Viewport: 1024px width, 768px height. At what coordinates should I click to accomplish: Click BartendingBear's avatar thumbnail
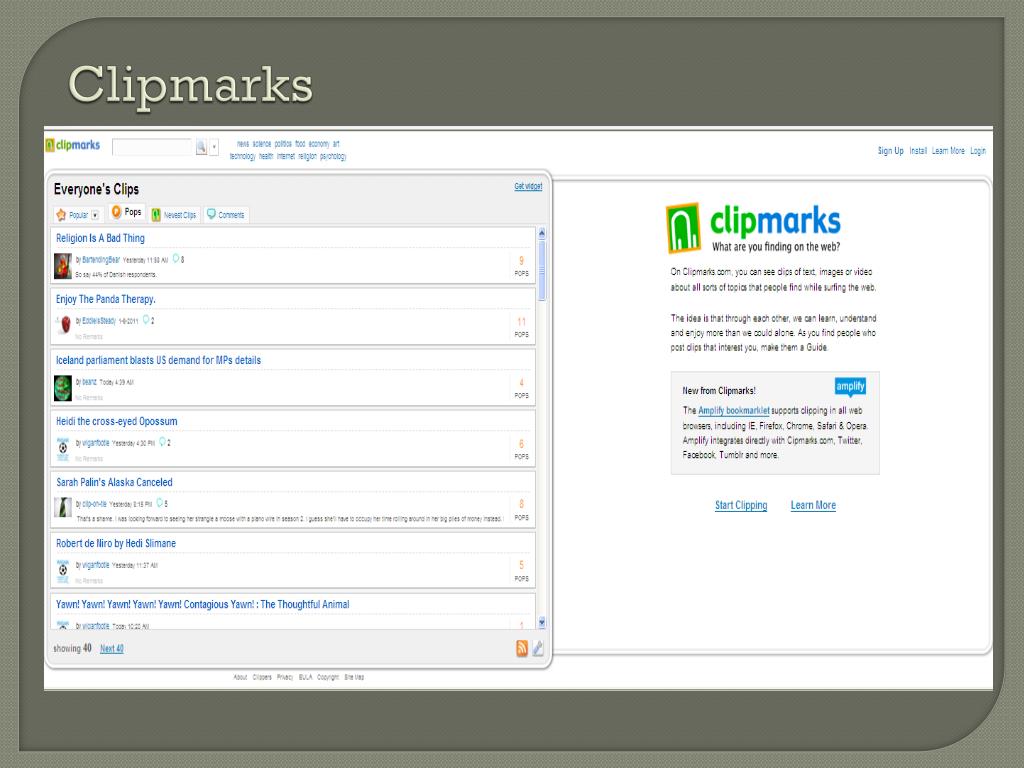pos(63,266)
